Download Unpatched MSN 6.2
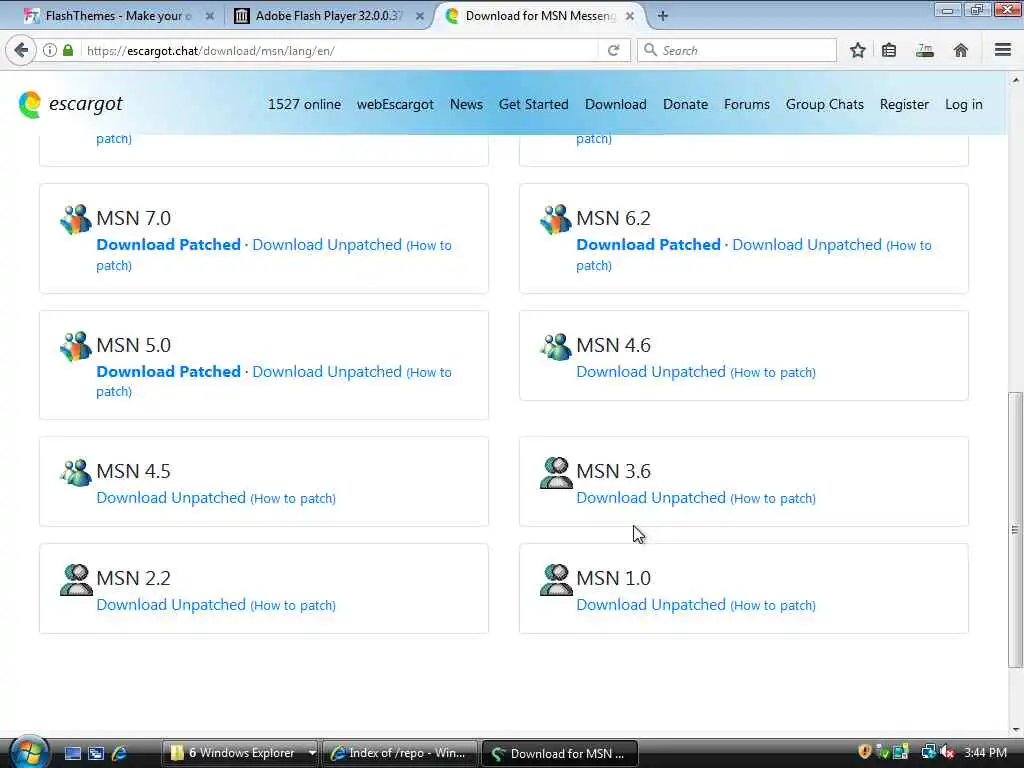This screenshot has width=1024, height=768. (x=807, y=244)
